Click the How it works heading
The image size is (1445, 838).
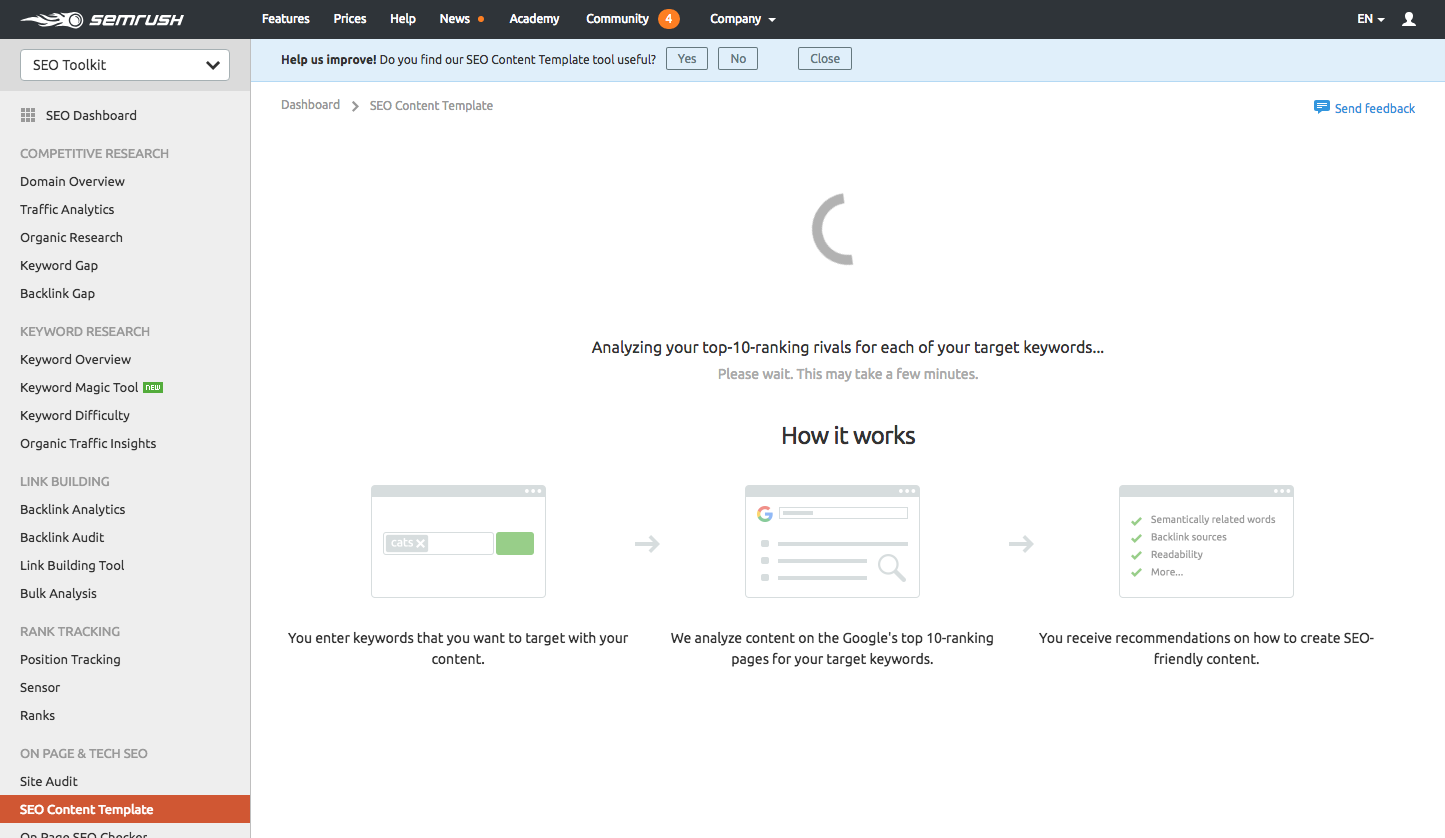click(848, 435)
